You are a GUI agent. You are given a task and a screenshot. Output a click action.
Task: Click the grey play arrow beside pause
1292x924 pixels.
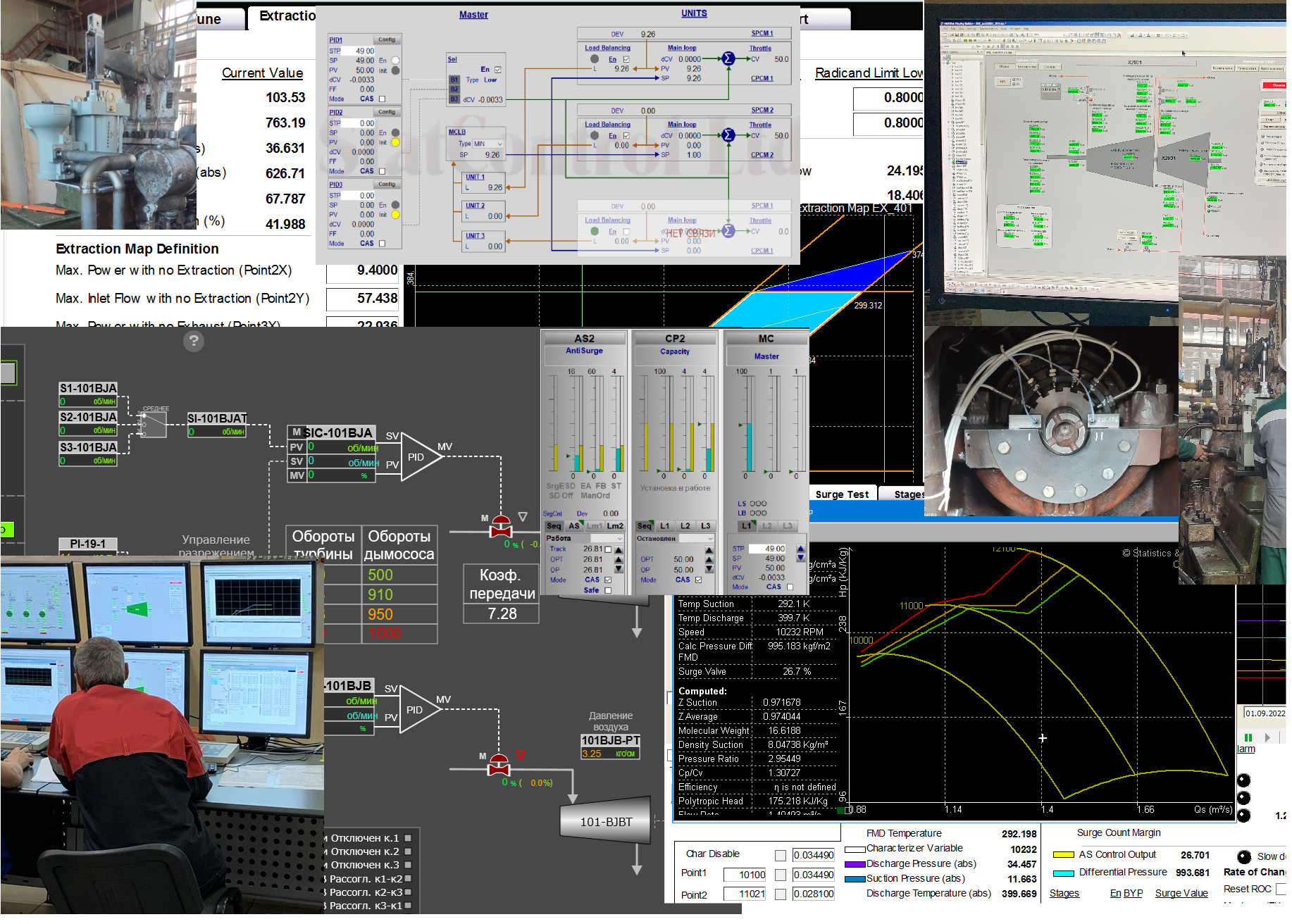click(x=1267, y=737)
